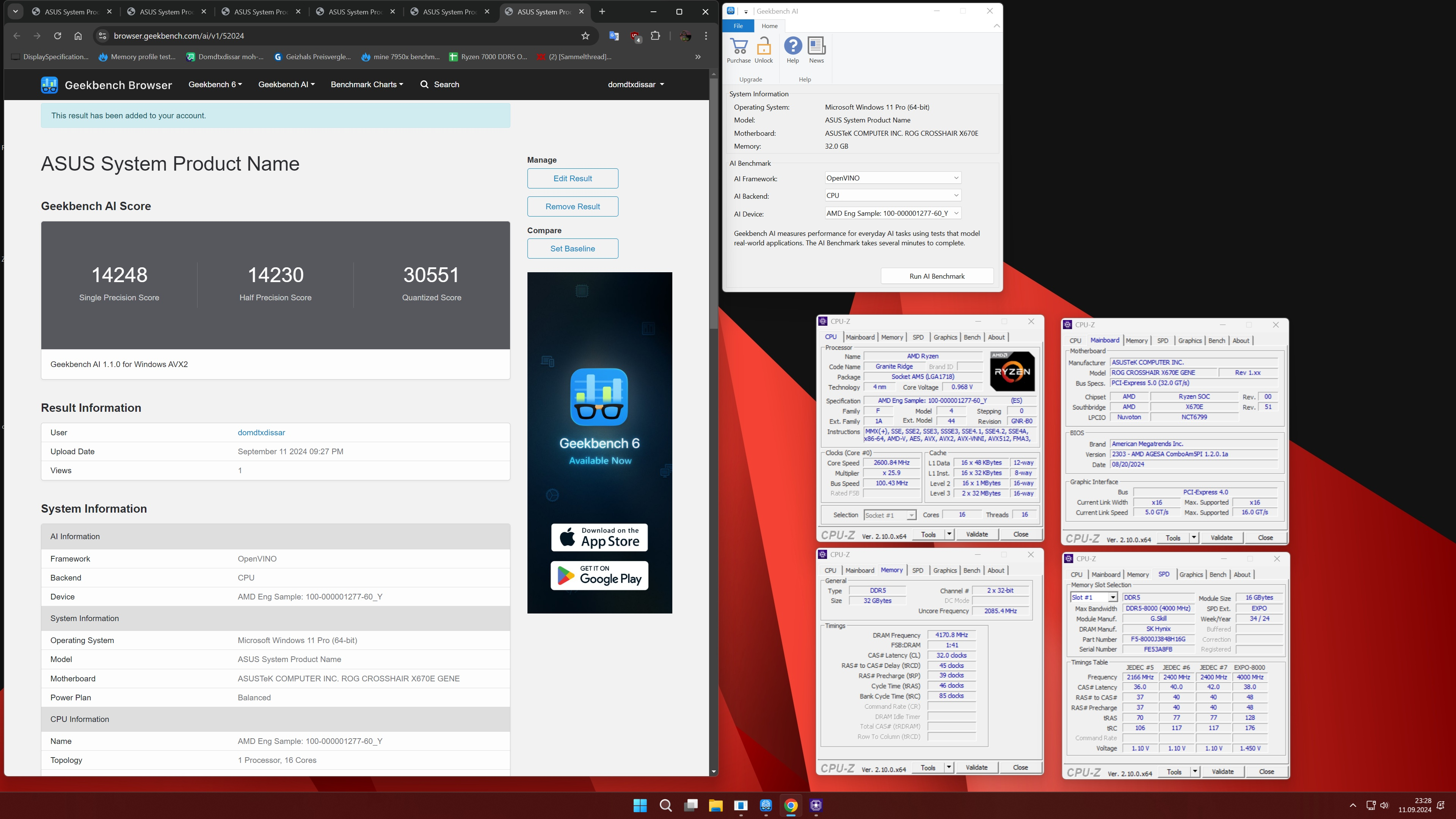
Task: Expand the Benchmark Charts dropdown
Action: [367, 85]
